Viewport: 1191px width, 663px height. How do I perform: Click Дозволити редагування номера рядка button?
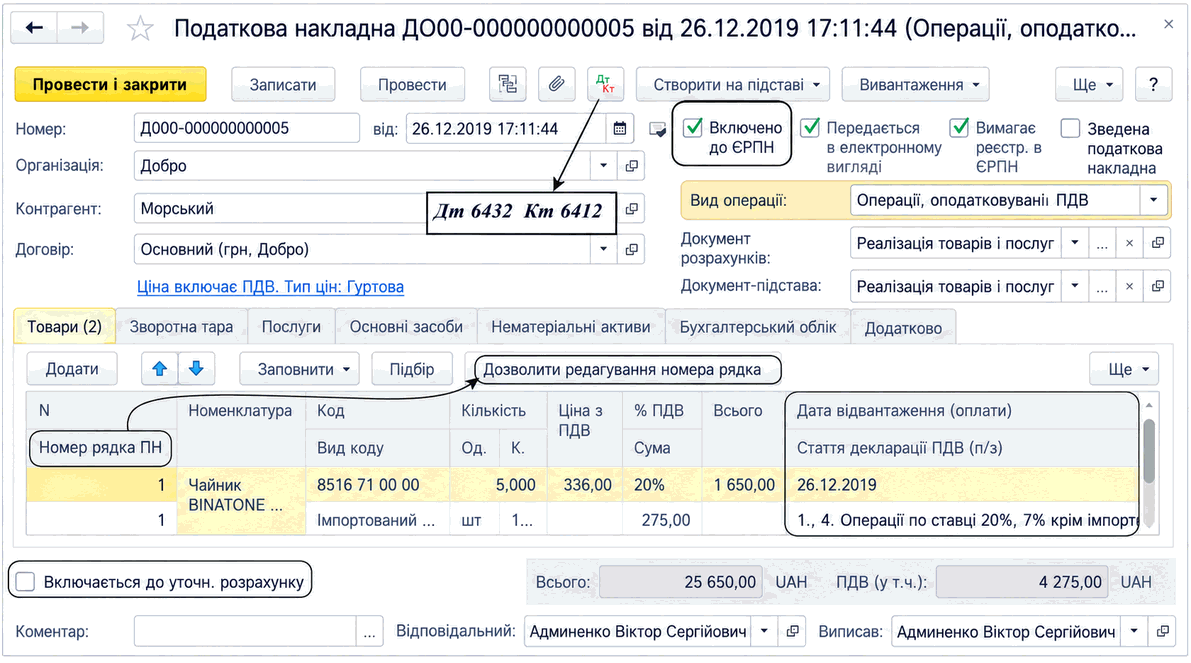(x=622, y=369)
